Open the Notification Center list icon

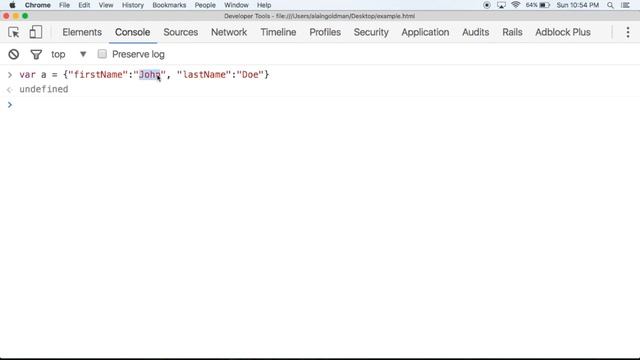tap(625, 5)
